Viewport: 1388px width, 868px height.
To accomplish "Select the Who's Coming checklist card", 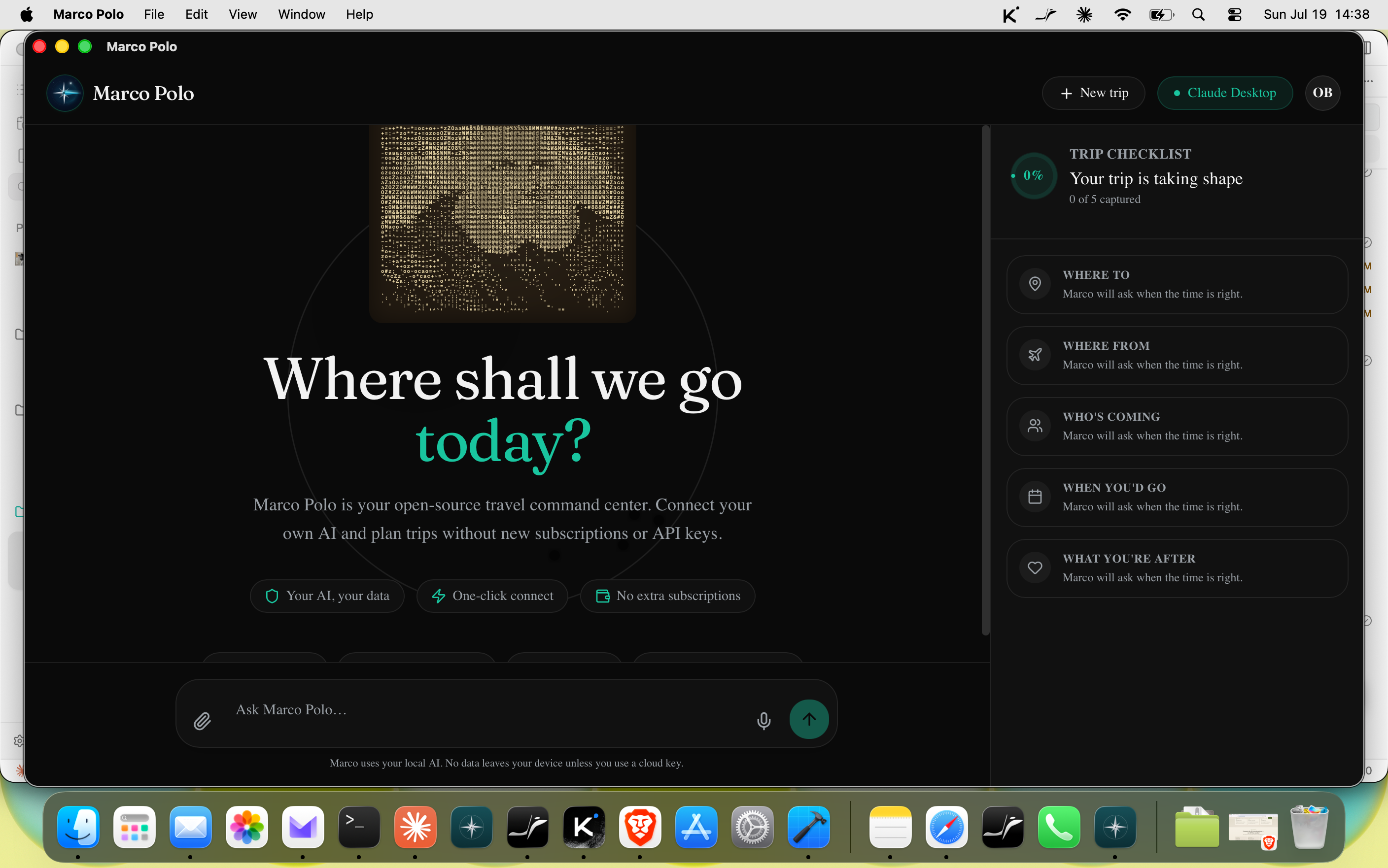I will [x=1177, y=427].
